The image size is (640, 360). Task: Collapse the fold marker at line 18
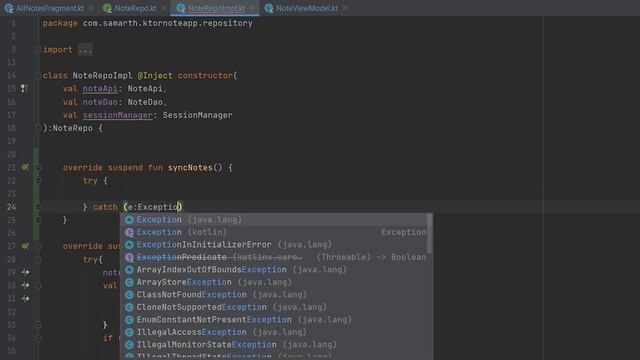38,128
